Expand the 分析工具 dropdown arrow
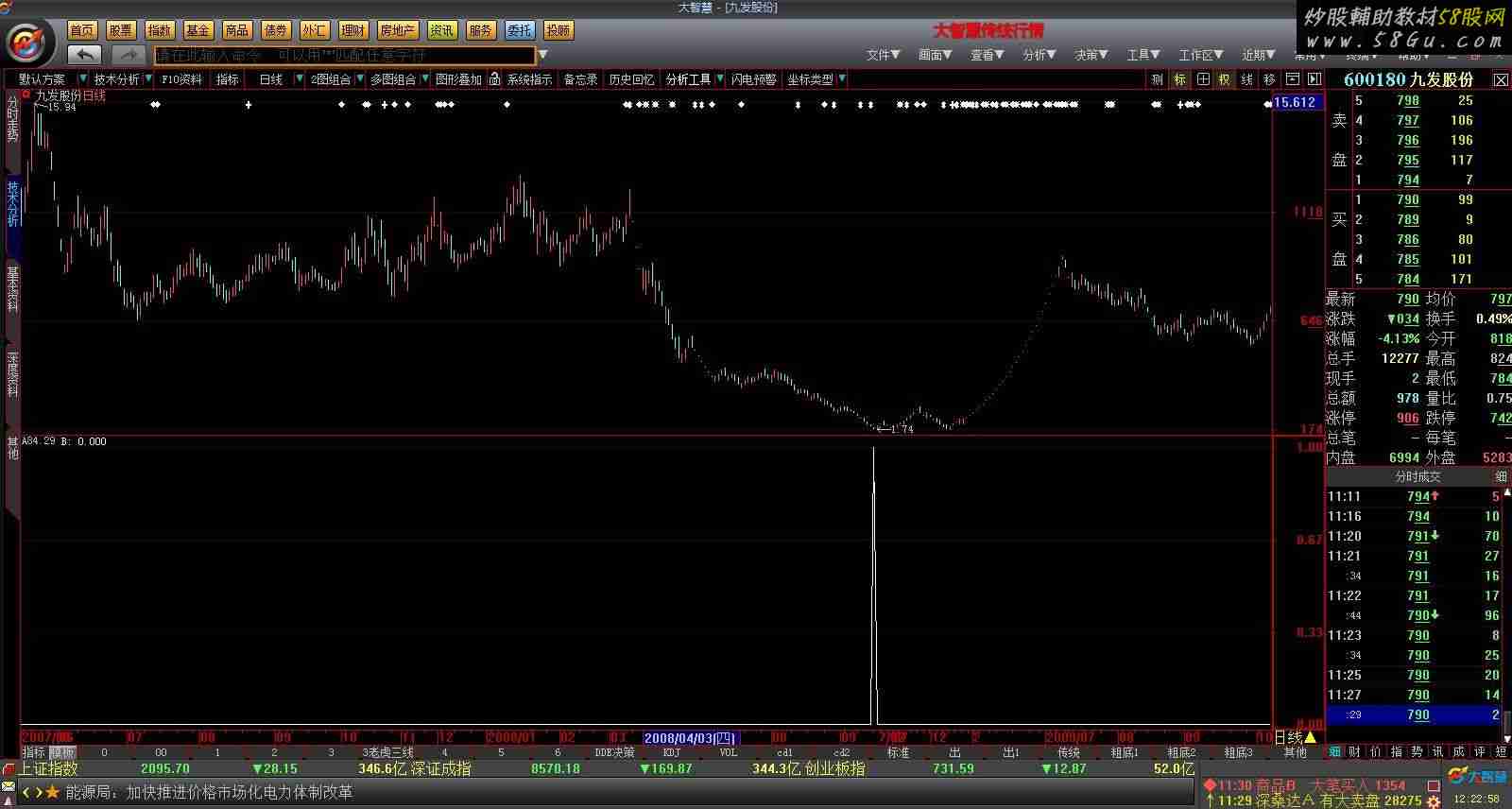 pos(720,79)
